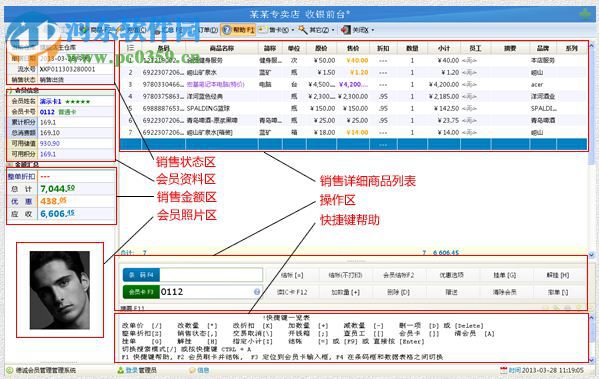The width and height of the screenshot is (599, 379).
Task: Click the 条码 column header
Action: [164, 49]
